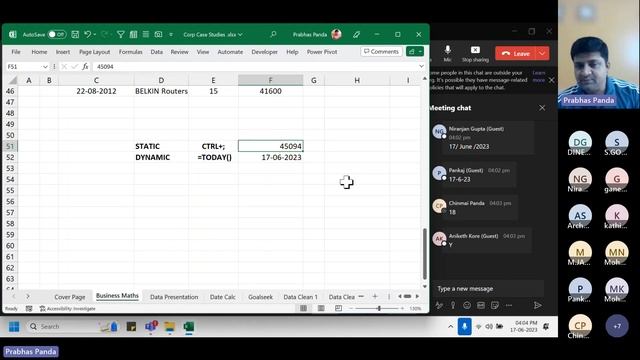
Task: Click the send message arrow icon
Action: 538,305
